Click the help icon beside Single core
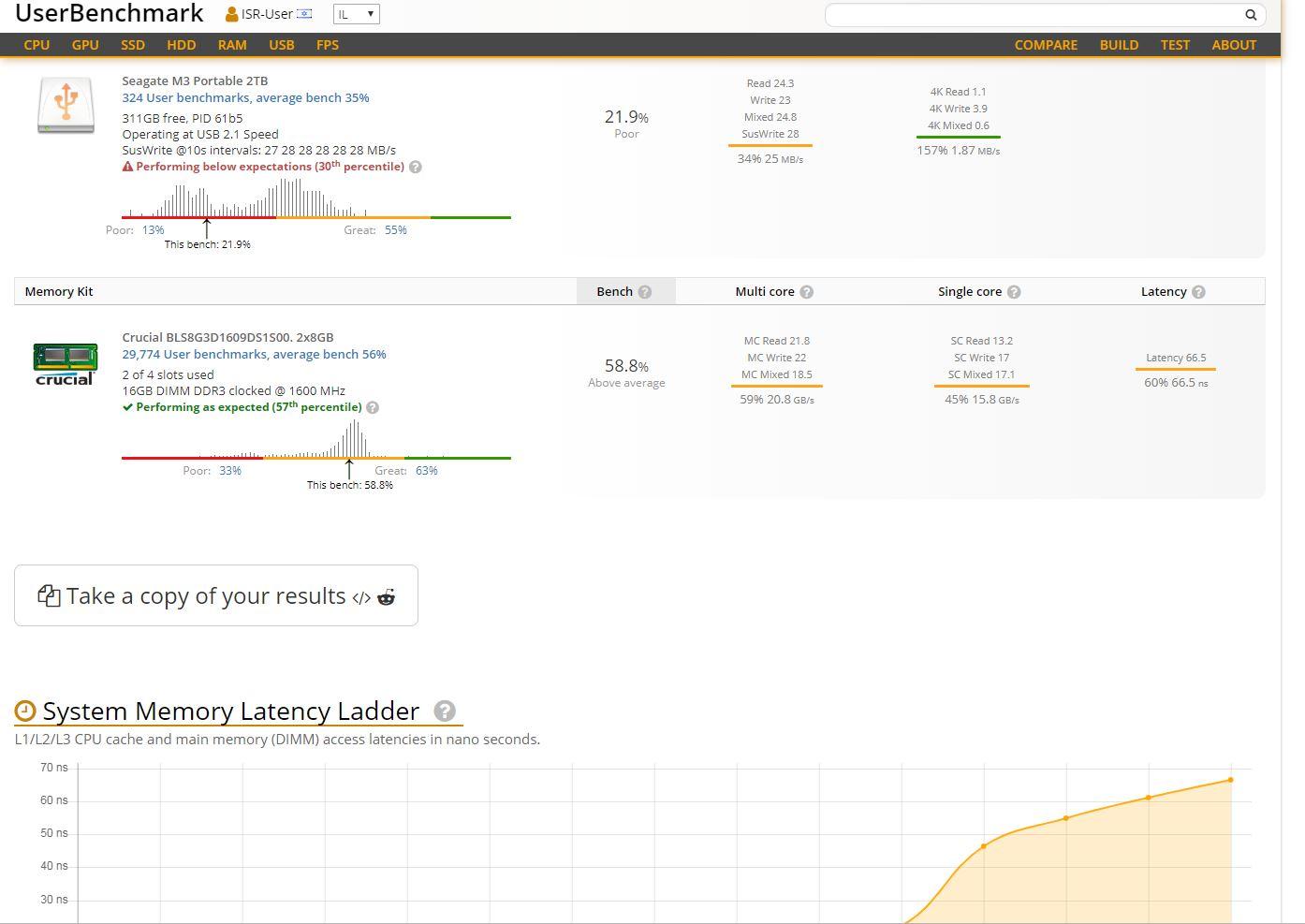1305x924 pixels. click(x=1014, y=292)
